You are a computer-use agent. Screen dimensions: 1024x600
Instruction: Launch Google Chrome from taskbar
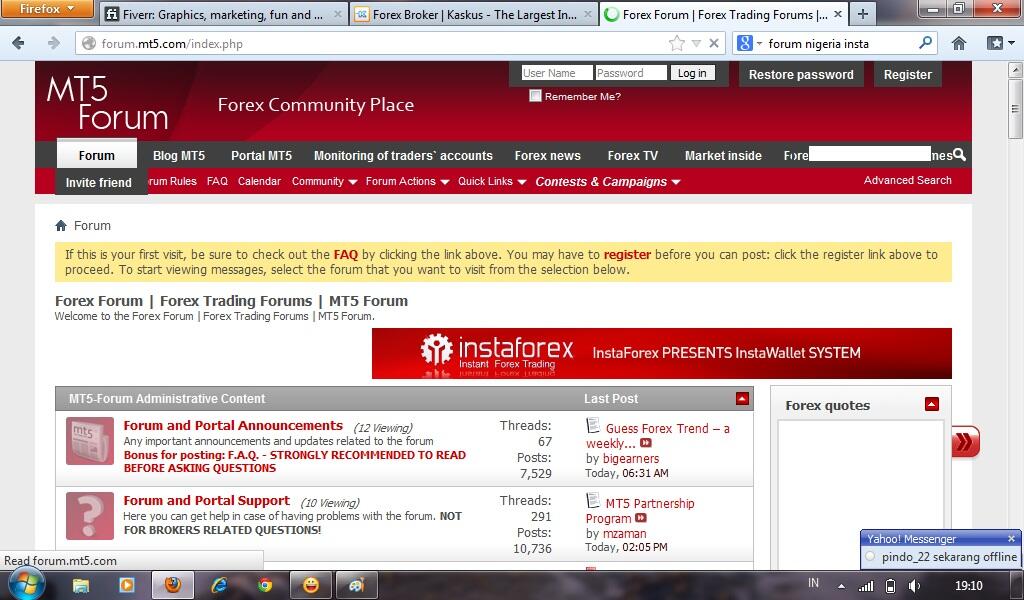coord(264,585)
